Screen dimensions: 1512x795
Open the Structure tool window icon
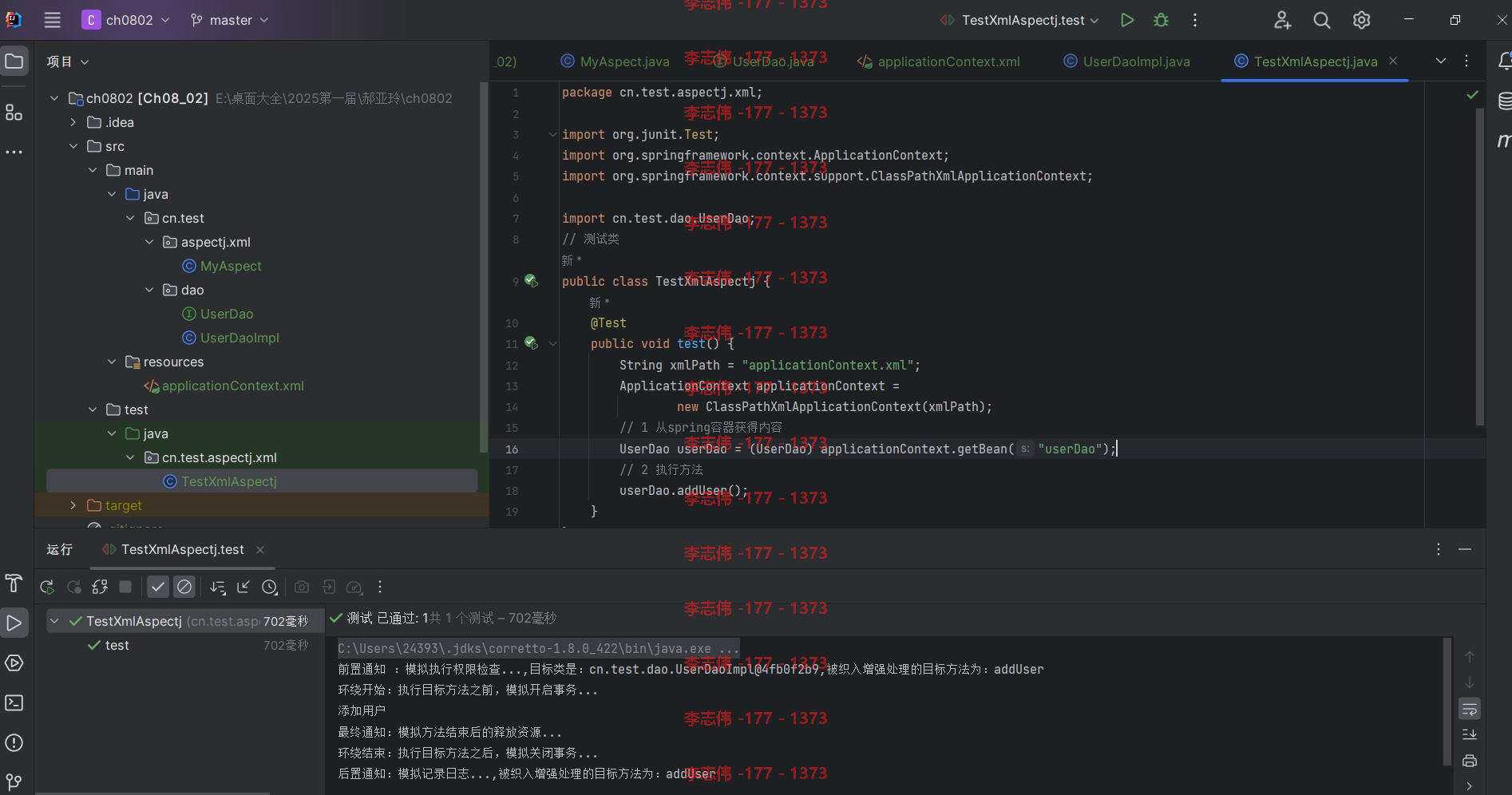click(14, 113)
